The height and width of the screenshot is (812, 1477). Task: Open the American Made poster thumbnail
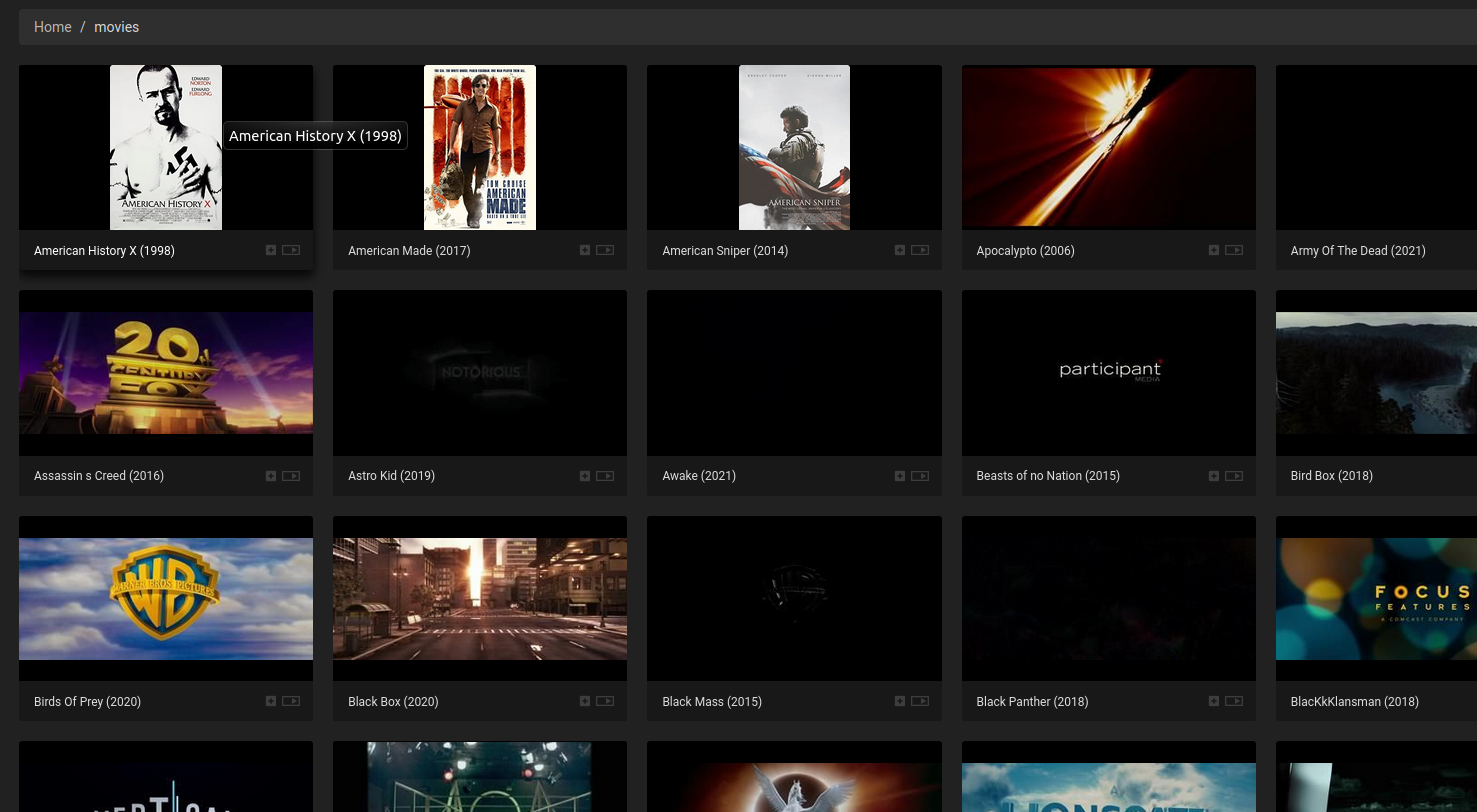[480, 148]
